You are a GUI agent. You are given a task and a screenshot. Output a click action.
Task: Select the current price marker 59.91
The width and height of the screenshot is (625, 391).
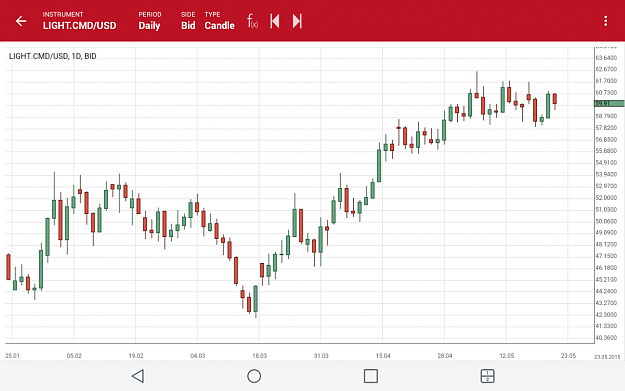[x=609, y=104]
